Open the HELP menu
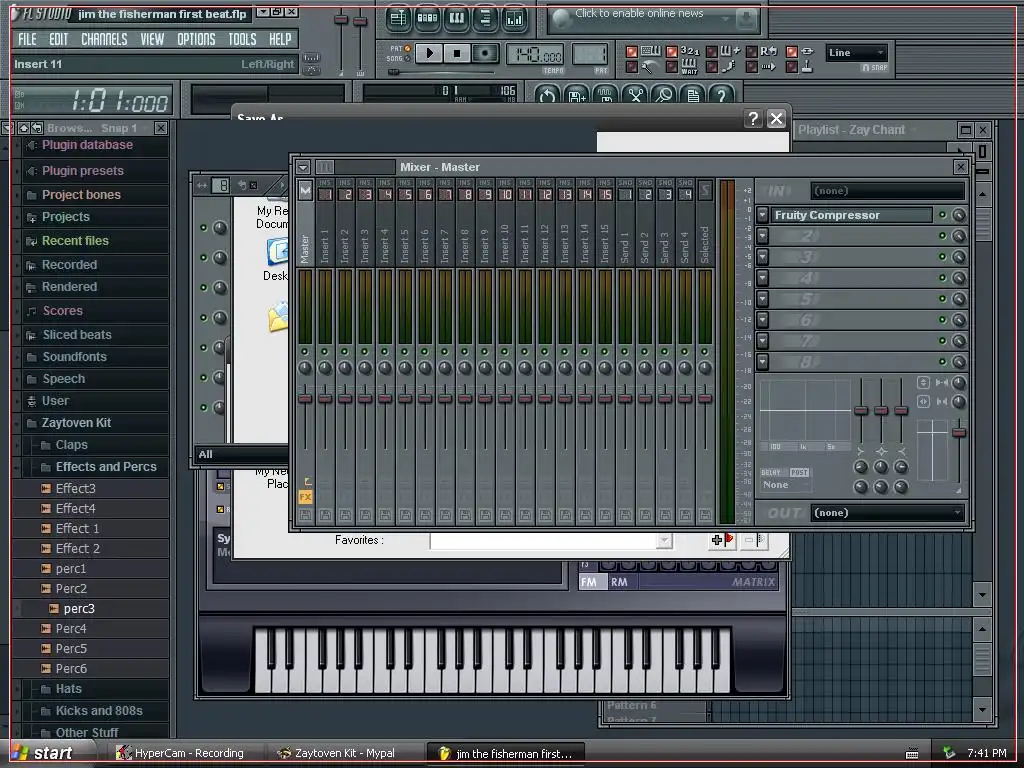Screen dimensions: 1024x768 coord(280,39)
